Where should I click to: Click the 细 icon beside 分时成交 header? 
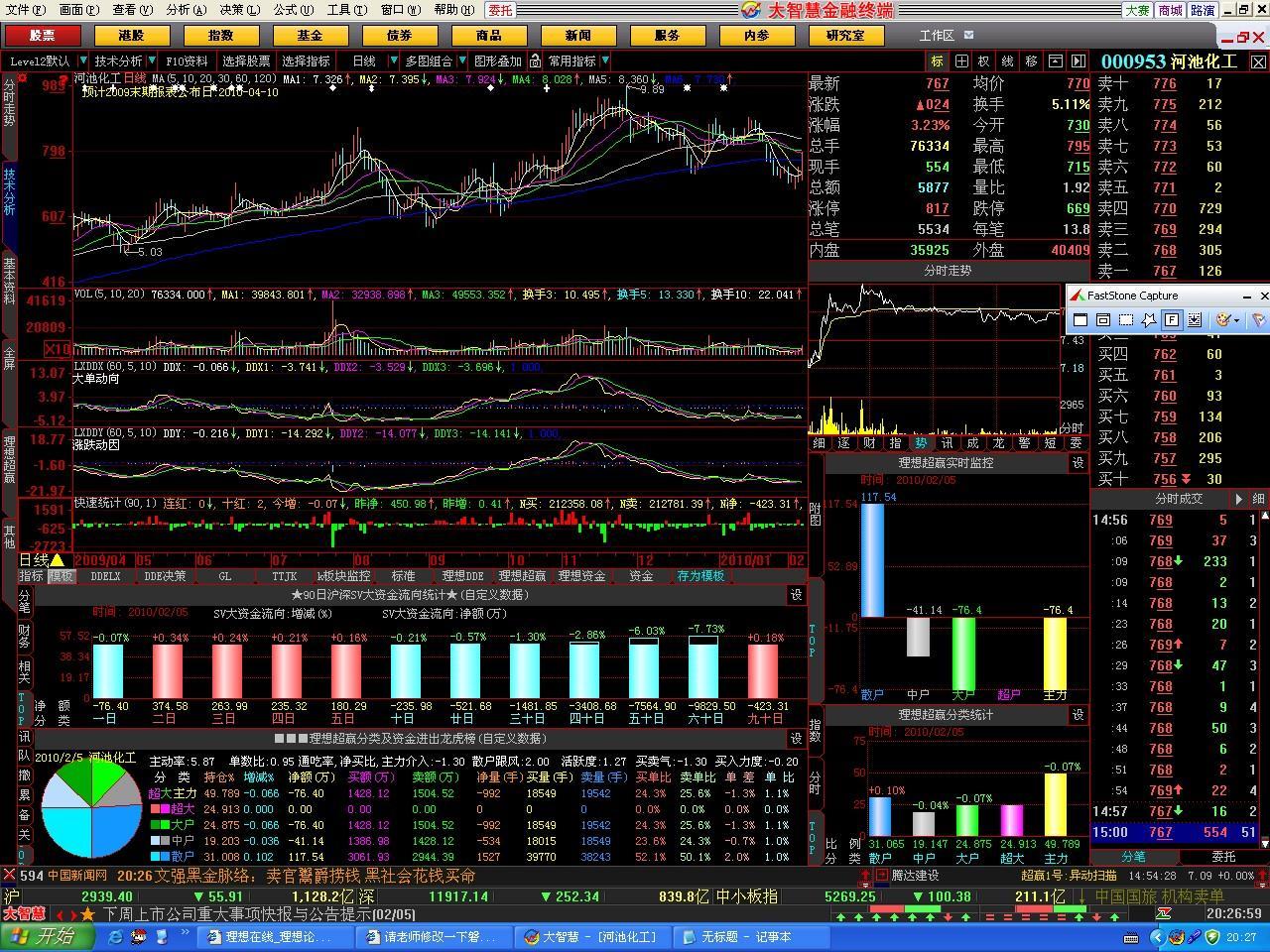[x=1258, y=499]
